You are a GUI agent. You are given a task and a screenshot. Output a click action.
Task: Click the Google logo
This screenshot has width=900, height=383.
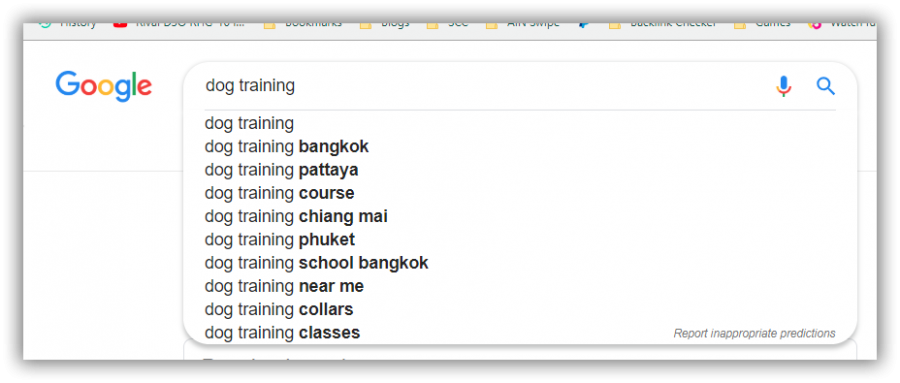point(103,87)
